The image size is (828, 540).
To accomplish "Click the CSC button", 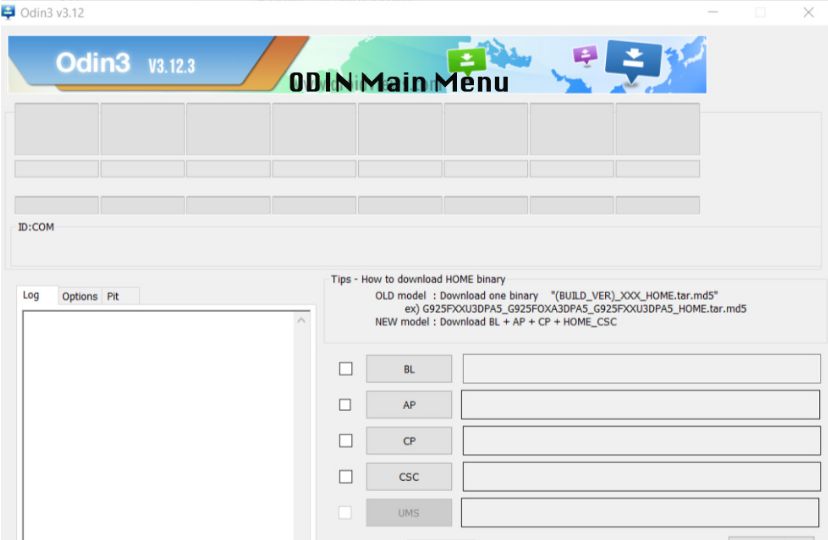I will [409, 477].
